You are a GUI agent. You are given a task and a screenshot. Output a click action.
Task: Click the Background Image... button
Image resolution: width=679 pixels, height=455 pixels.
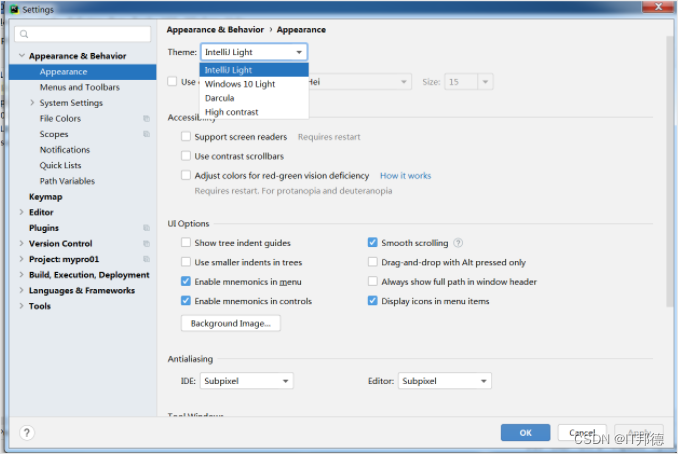point(231,324)
